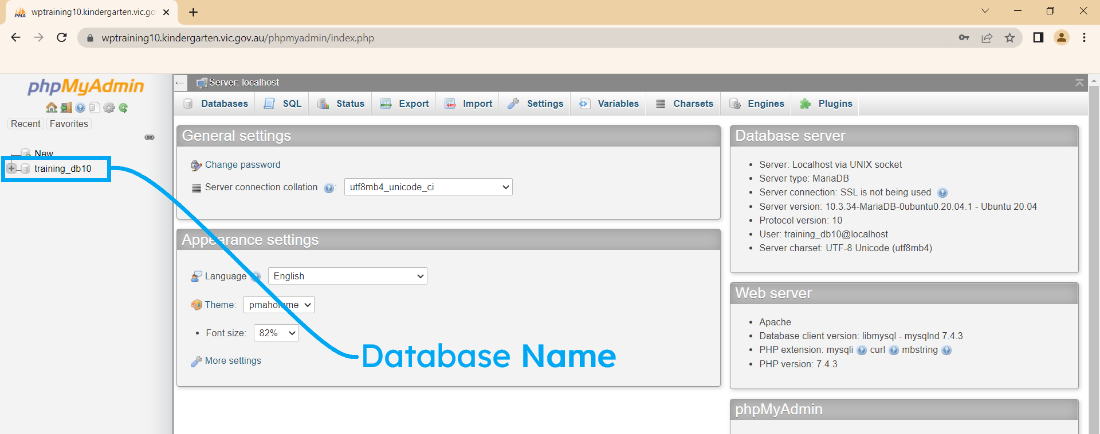Click help icon next to Language label
Screen dimensions: 1100x434
coord(256,276)
